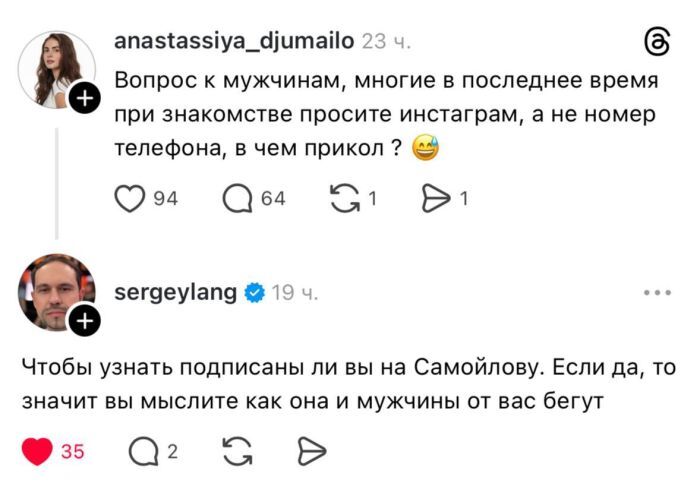Follow anastassiya_djumailo via plus badge
700x486 pixels.
coord(84,98)
